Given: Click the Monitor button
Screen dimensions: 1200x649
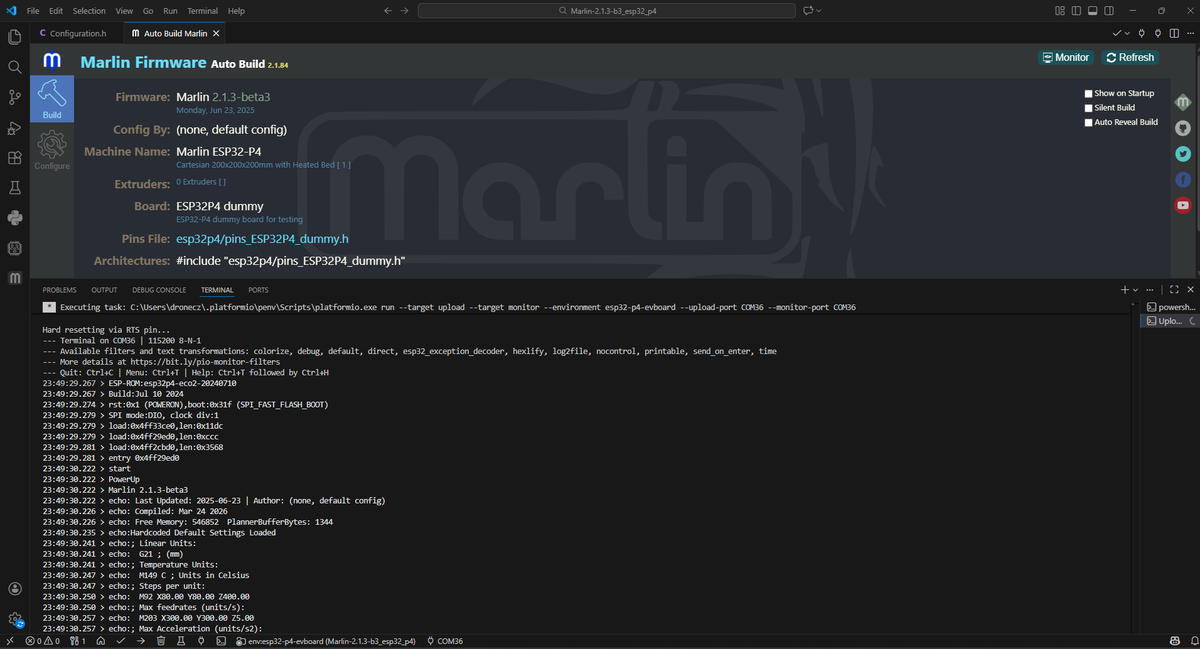Looking at the screenshot, I should (1066, 57).
